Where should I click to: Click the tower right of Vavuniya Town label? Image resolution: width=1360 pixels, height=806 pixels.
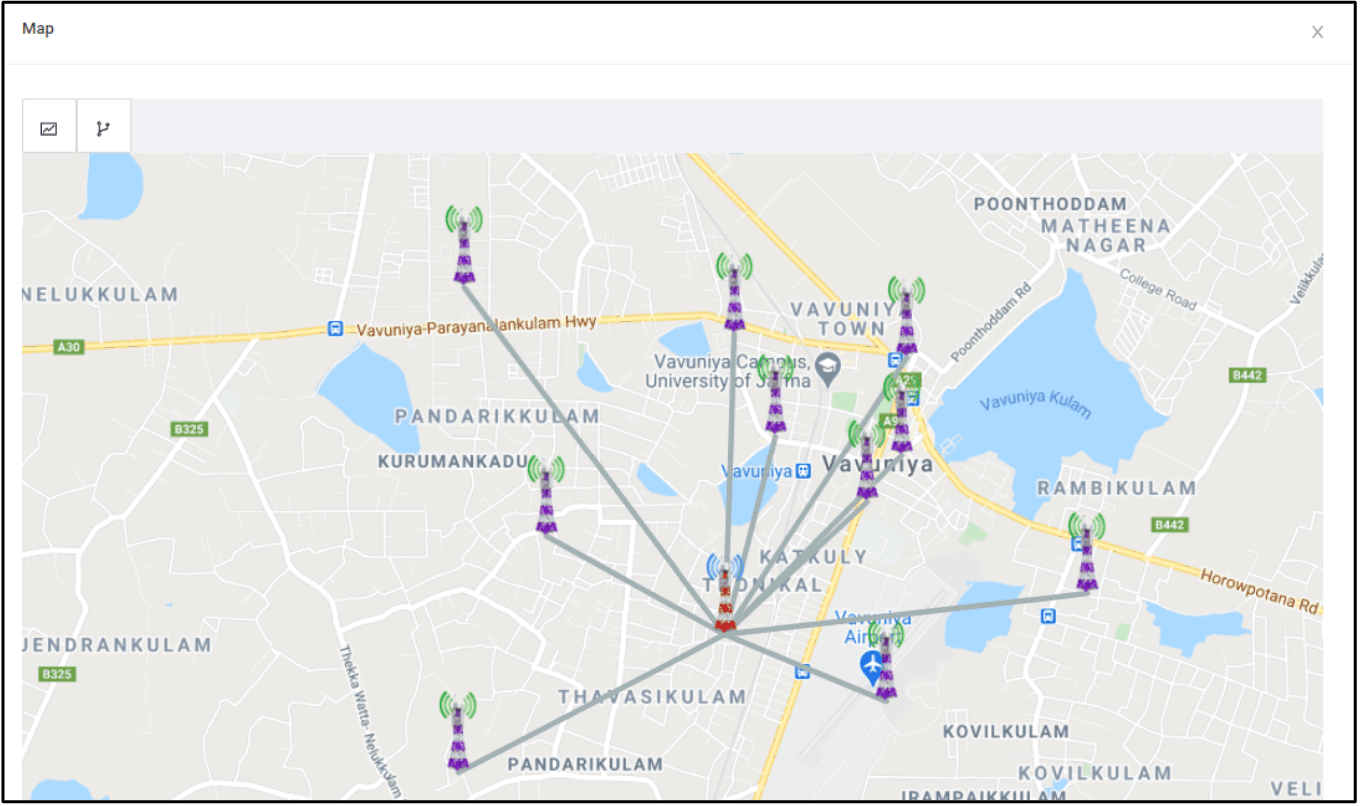(906, 317)
